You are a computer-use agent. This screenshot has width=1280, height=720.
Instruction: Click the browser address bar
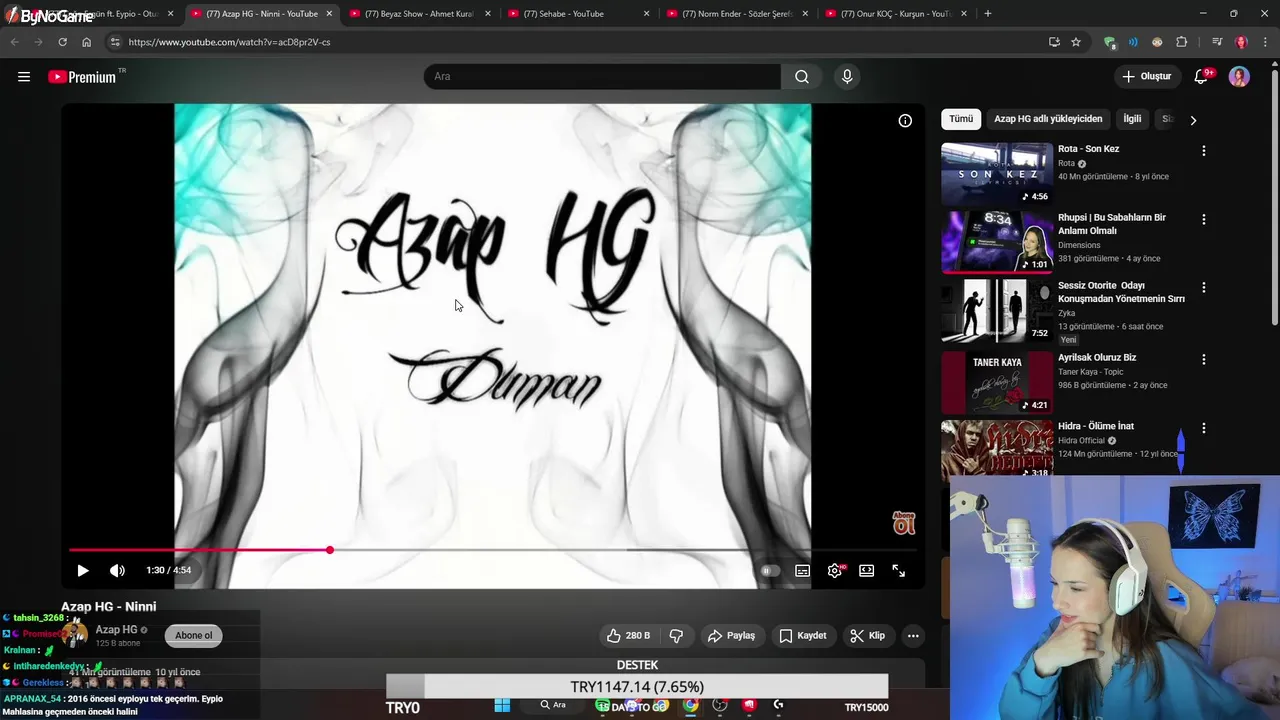pos(580,42)
